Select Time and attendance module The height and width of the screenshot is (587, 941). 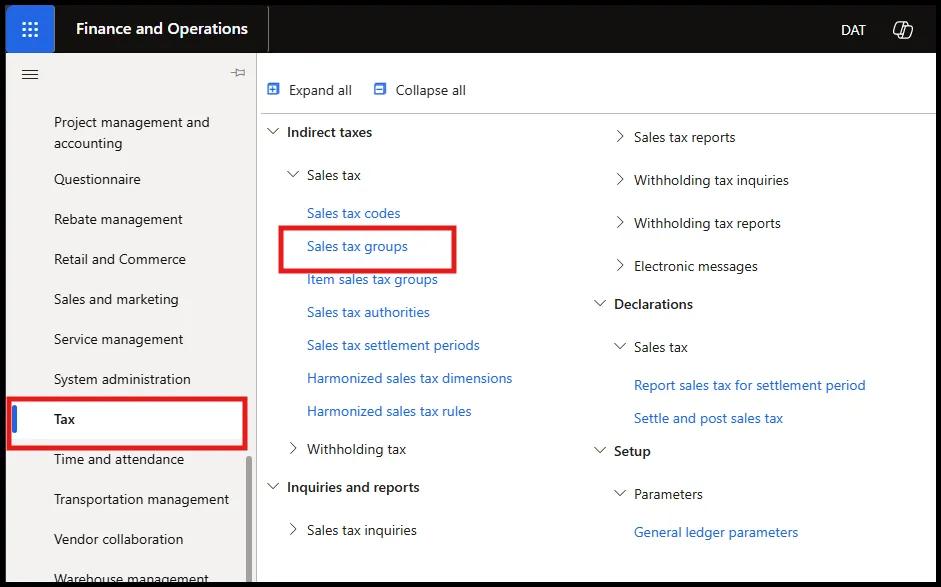(x=119, y=459)
